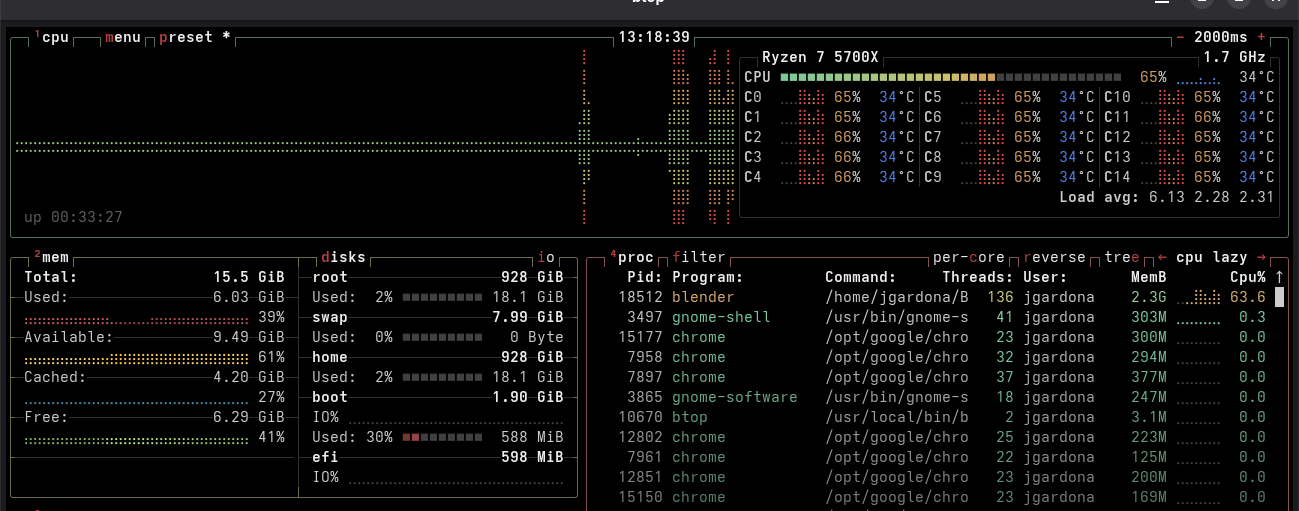Click the Free memory 6.29 GiB value
This screenshot has height=511, width=1299.
tap(248, 417)
